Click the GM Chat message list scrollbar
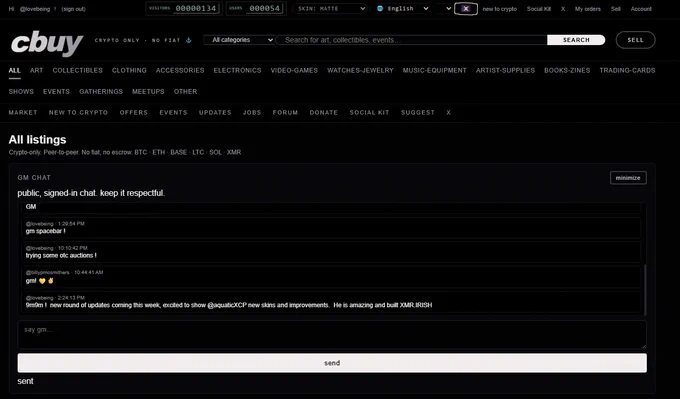Viewport: 680px width, 399px height. [x=645, y=290]
